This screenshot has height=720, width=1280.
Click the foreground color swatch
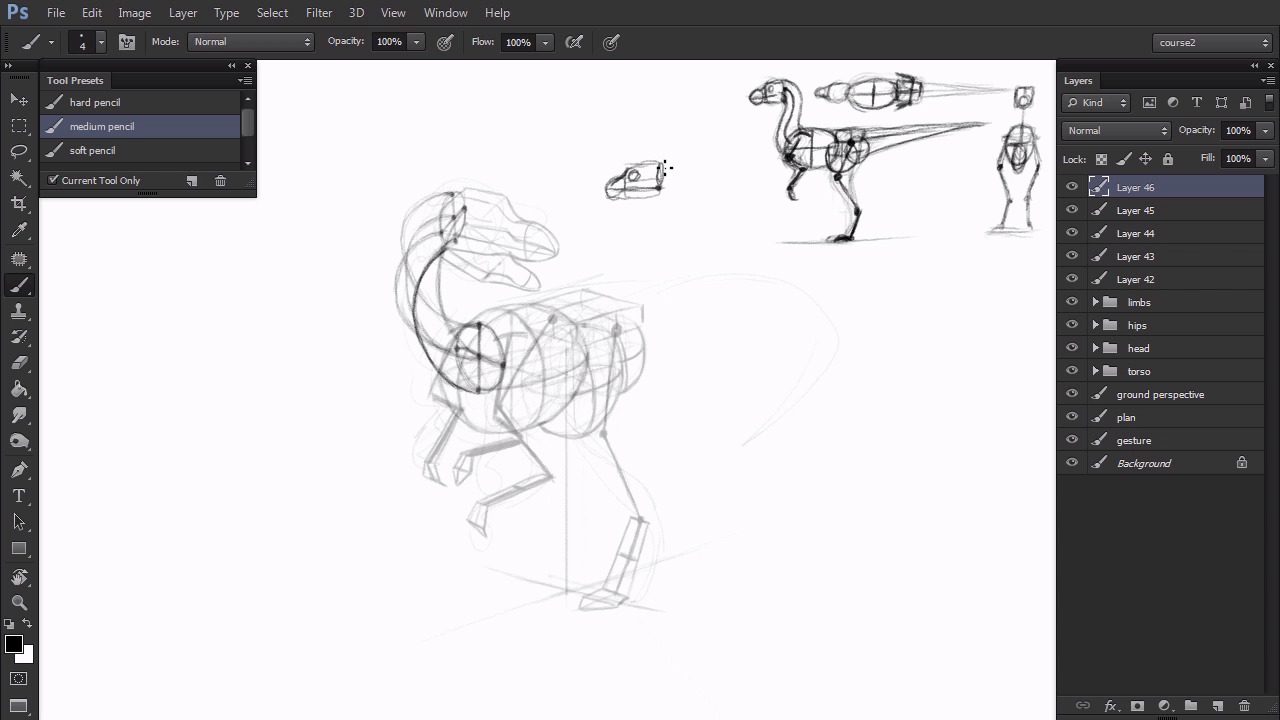click(x=13, y=645)
